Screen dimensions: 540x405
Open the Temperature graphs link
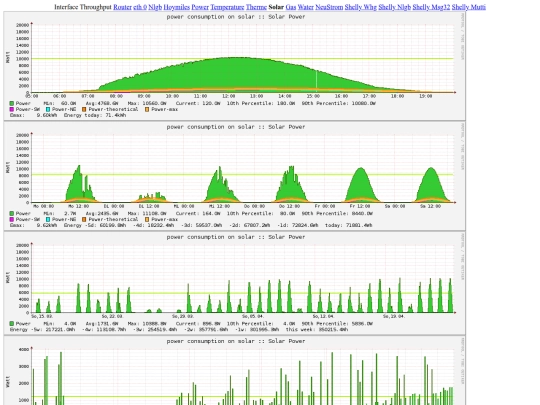click(227, 7)
